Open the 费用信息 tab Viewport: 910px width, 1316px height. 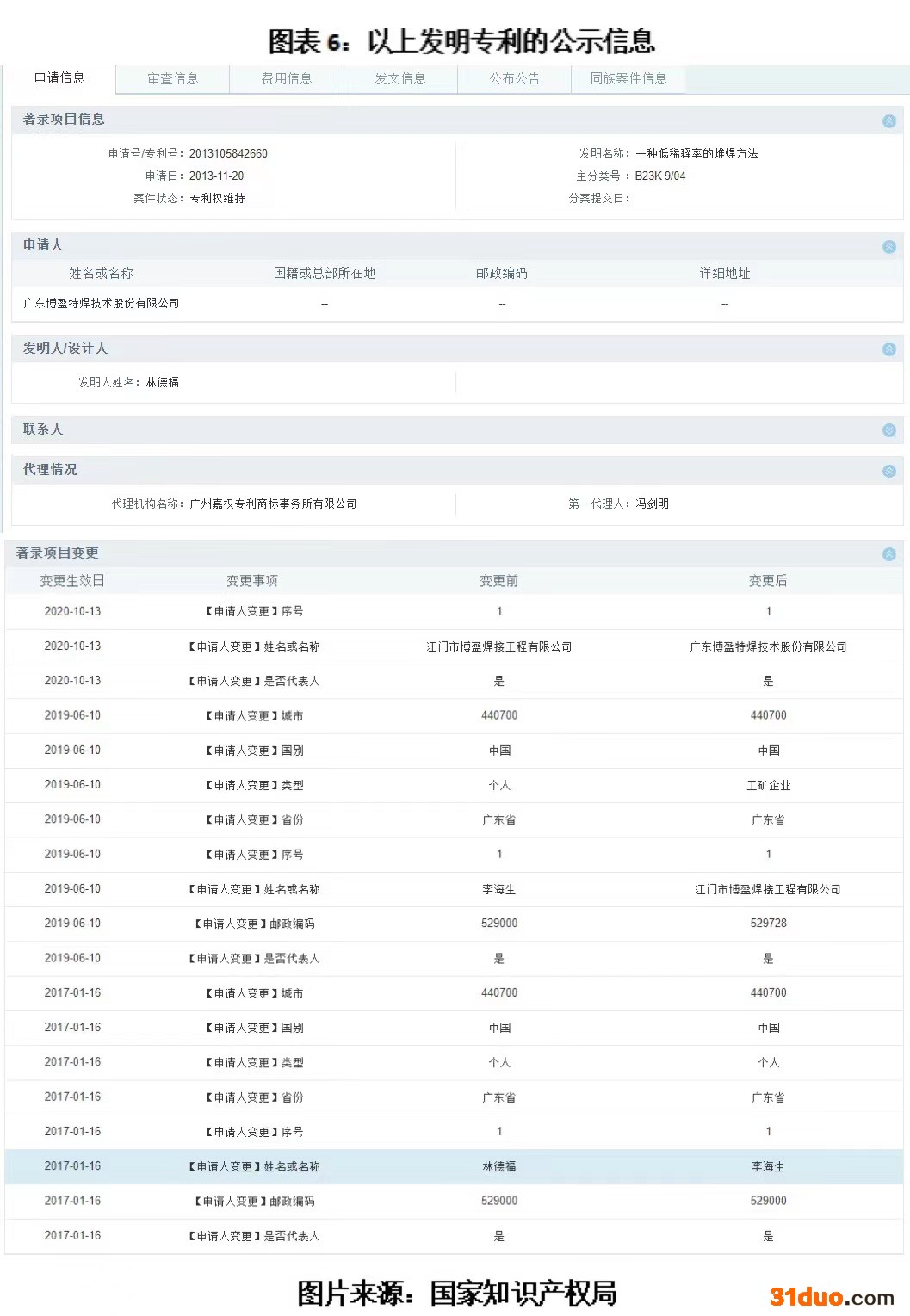point(286,78)
